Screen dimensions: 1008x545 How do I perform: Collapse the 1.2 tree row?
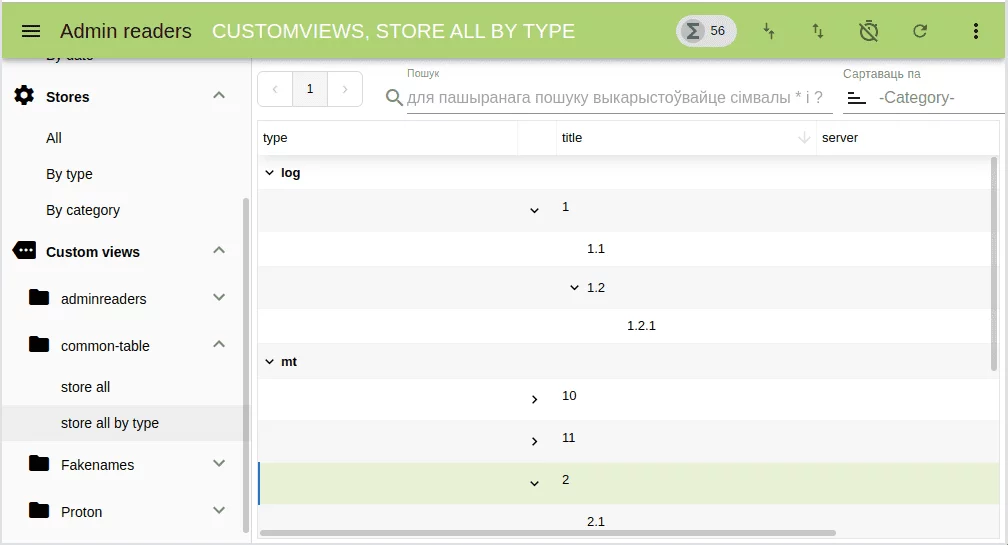pyautogui.click(x=574, y=288)
